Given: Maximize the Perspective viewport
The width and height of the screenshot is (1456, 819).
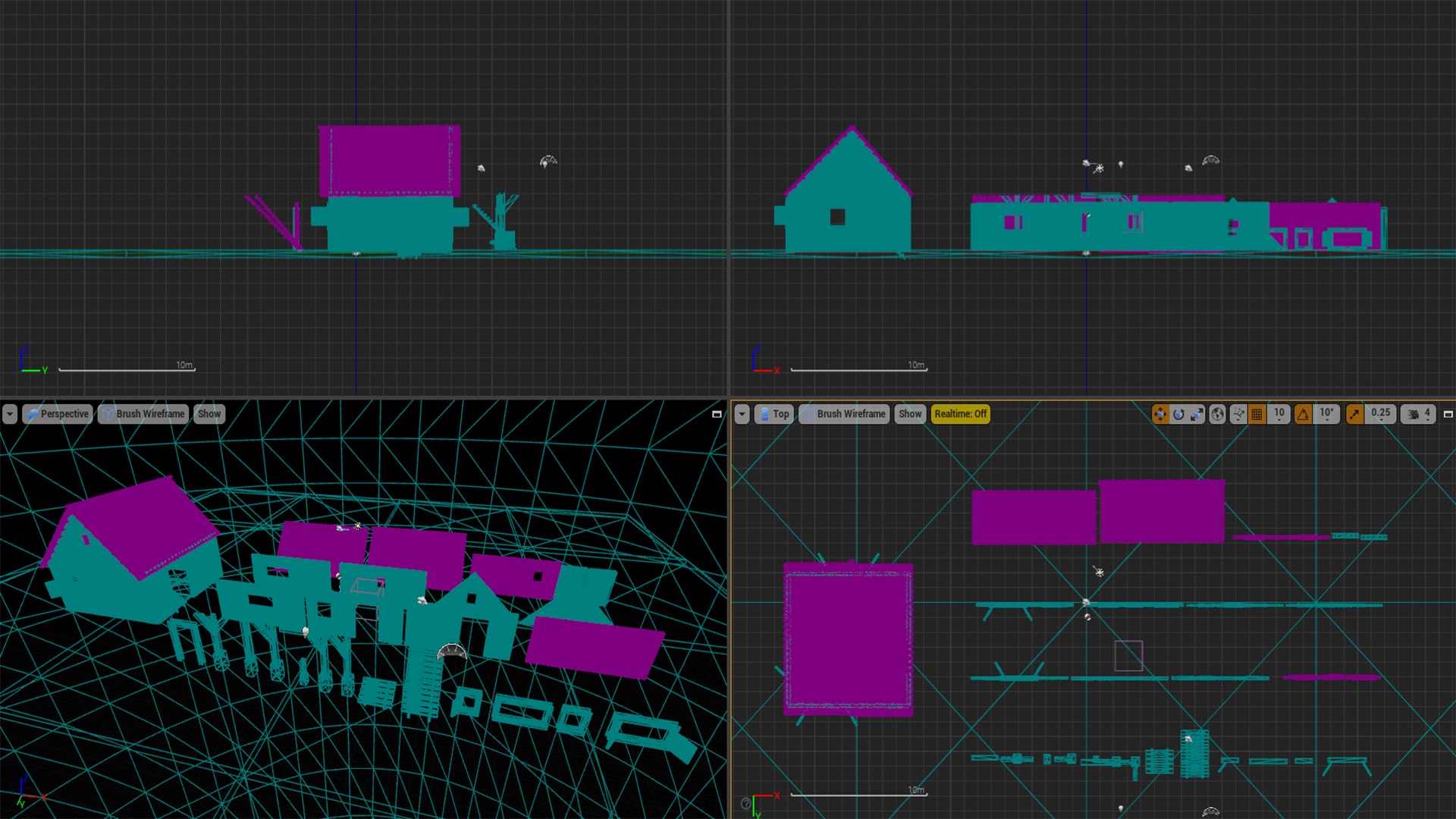Looking at the screenshot, I should click(717, 414).
